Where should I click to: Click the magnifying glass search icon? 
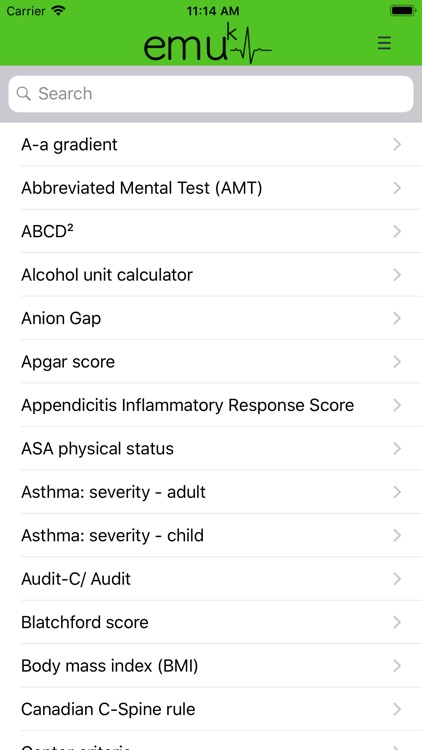23,93
